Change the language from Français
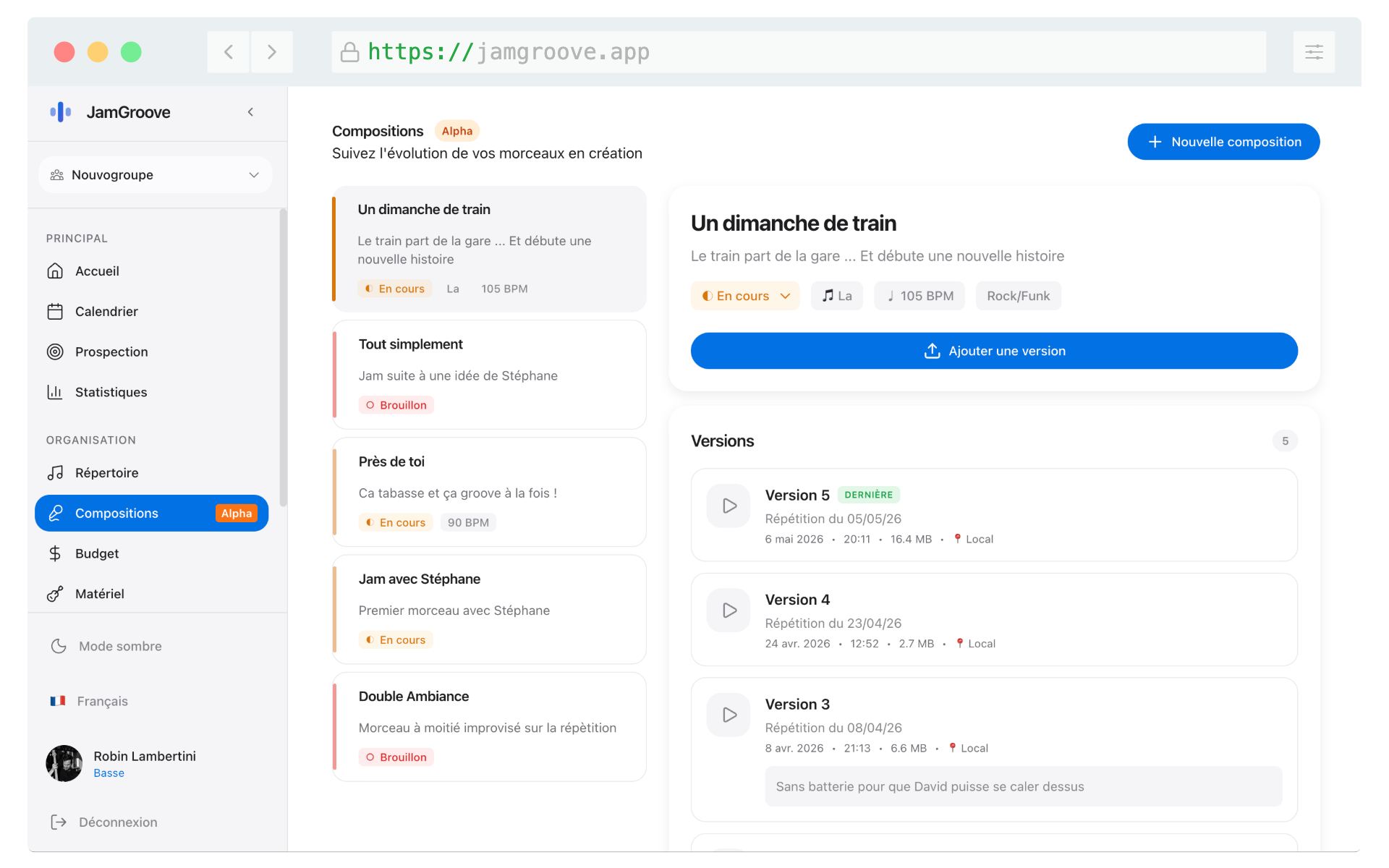Viewport: 1389px width, 868px height. point(89,702)
